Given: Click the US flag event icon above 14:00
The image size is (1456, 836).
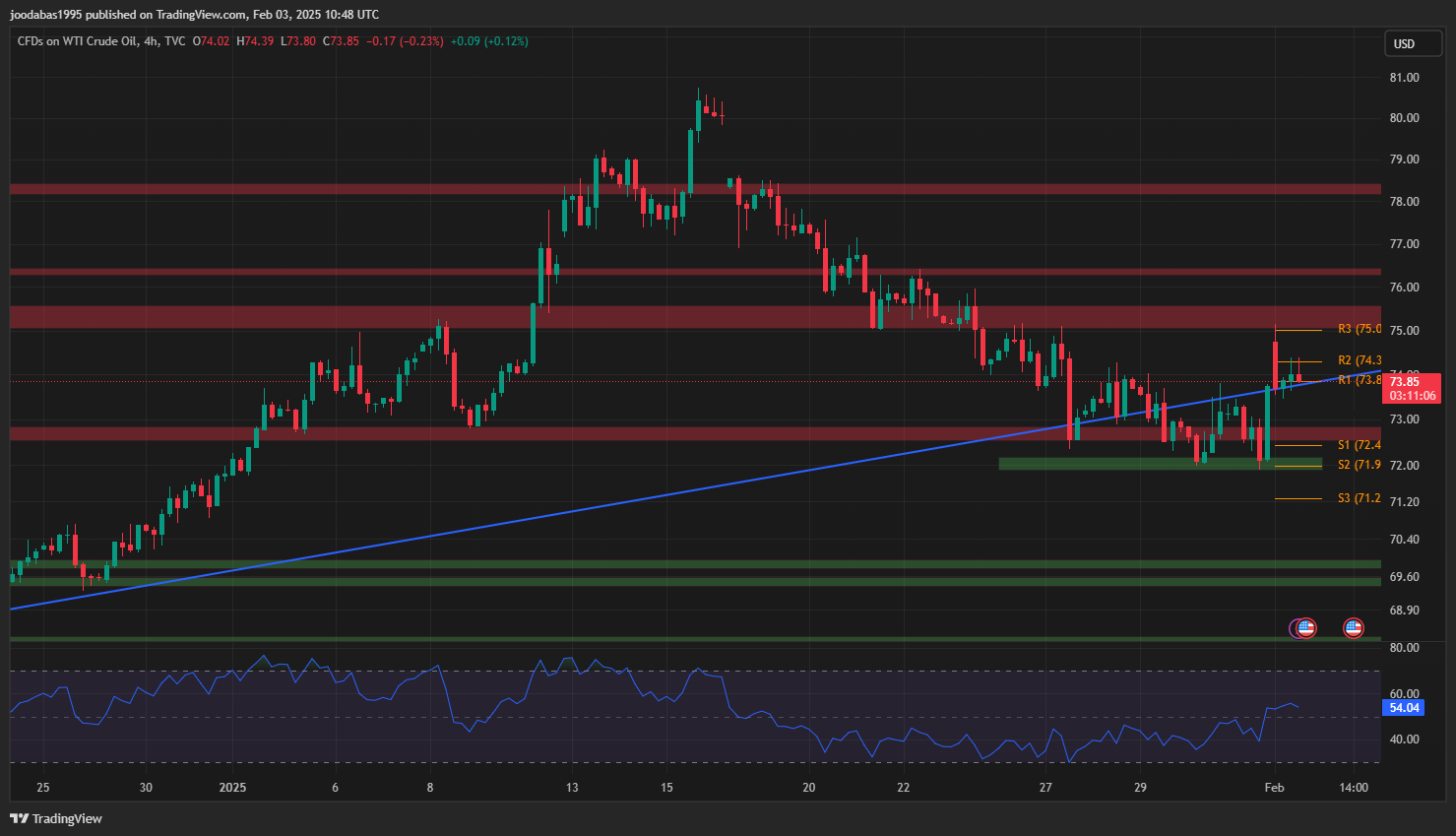Looking at the screenshot, I should pos(1354,628).
